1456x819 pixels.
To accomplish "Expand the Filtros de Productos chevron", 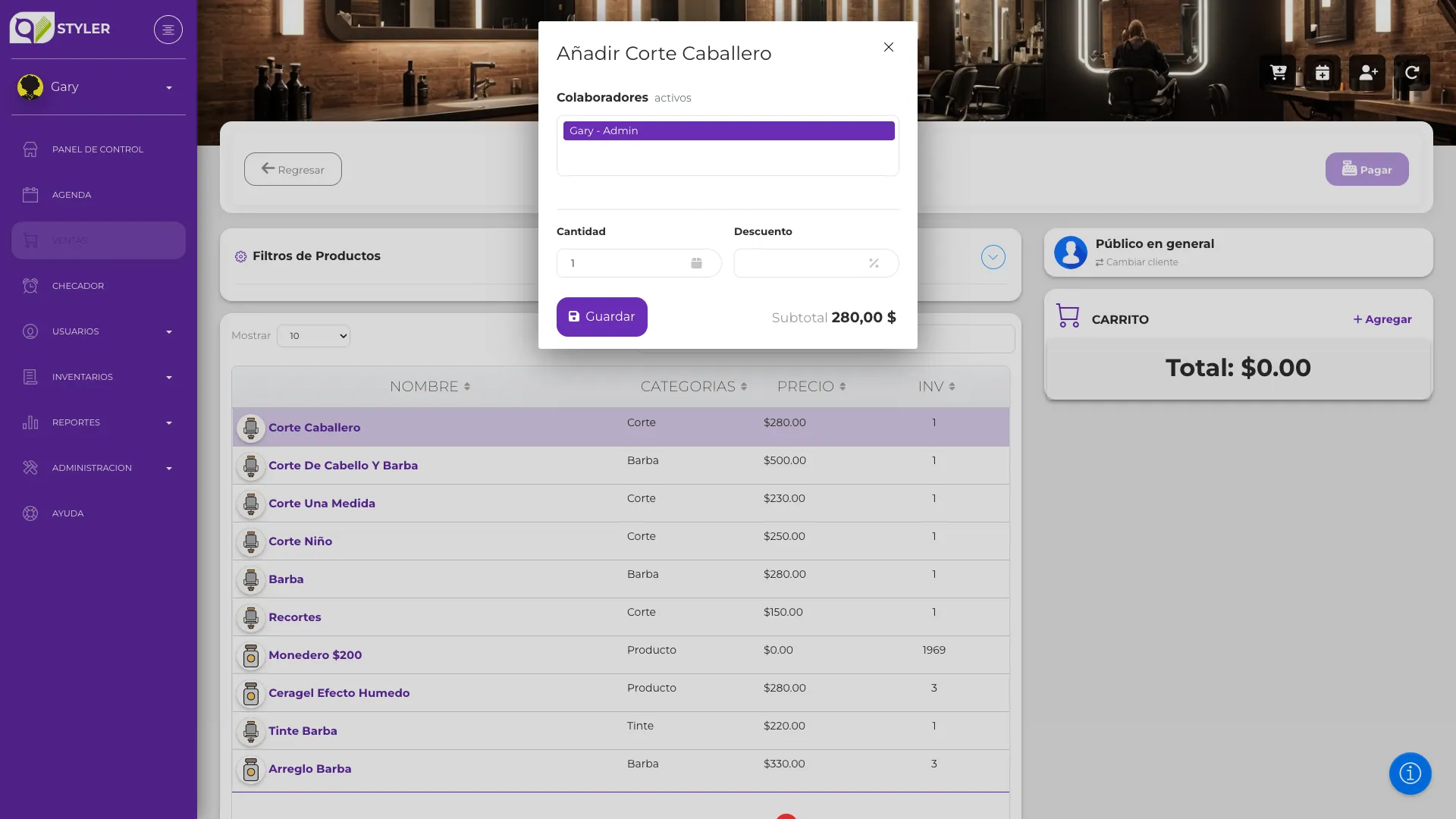I will 993,257.
